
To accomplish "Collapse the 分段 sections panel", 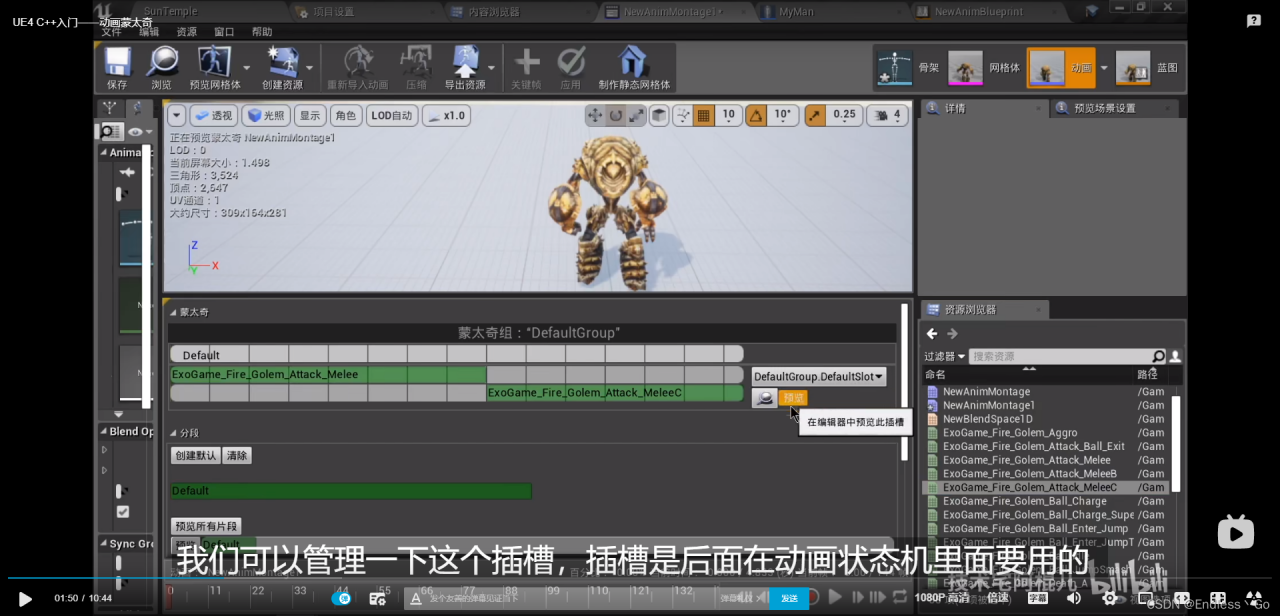I will point(173,433).
